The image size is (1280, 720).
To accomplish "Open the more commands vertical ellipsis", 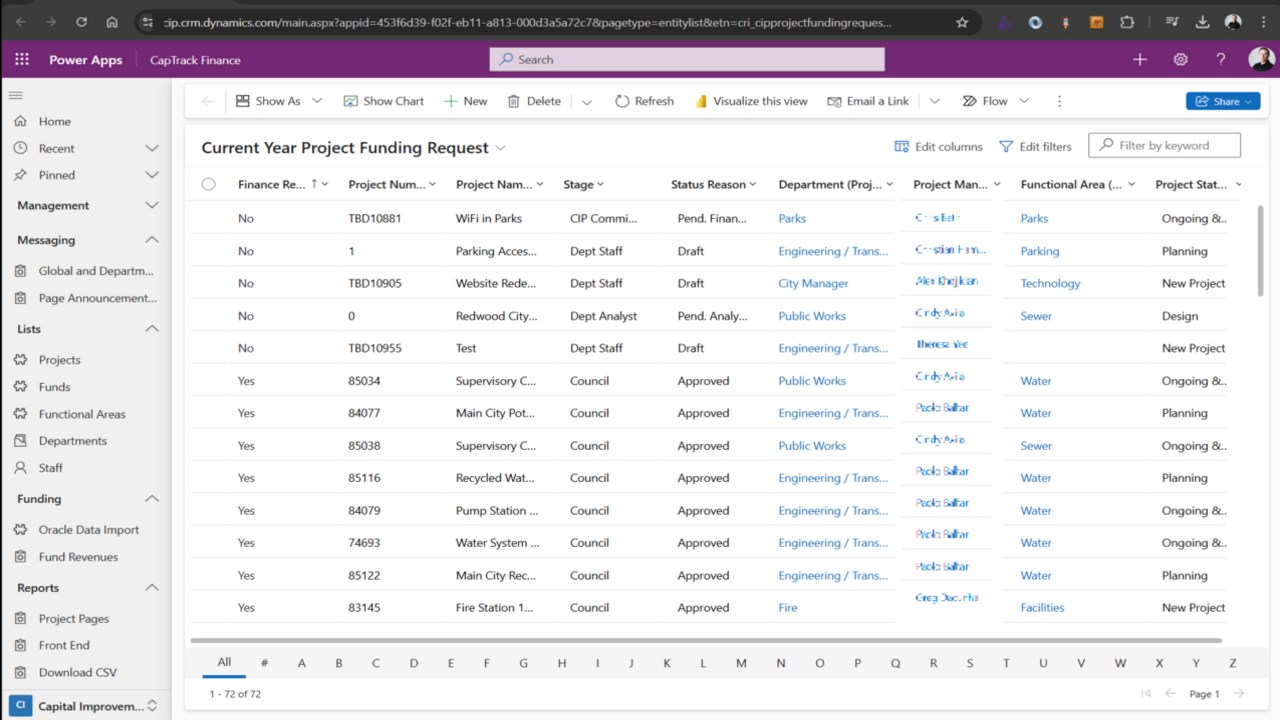I will tap(1059, 101).
